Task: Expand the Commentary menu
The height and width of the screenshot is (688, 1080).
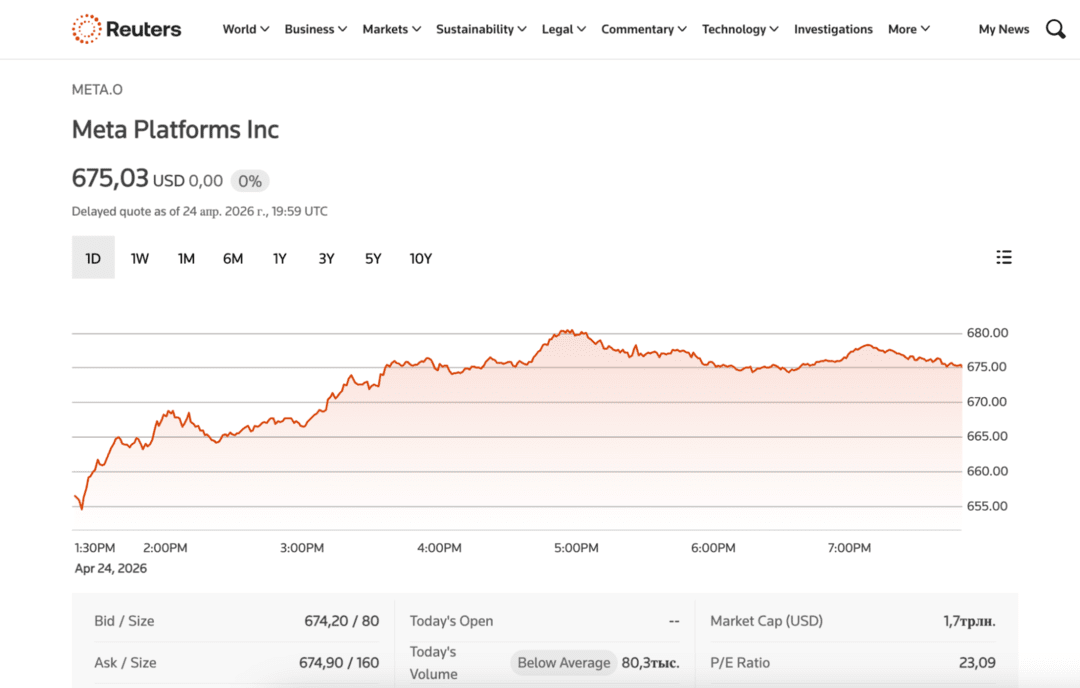Action: 643,29
